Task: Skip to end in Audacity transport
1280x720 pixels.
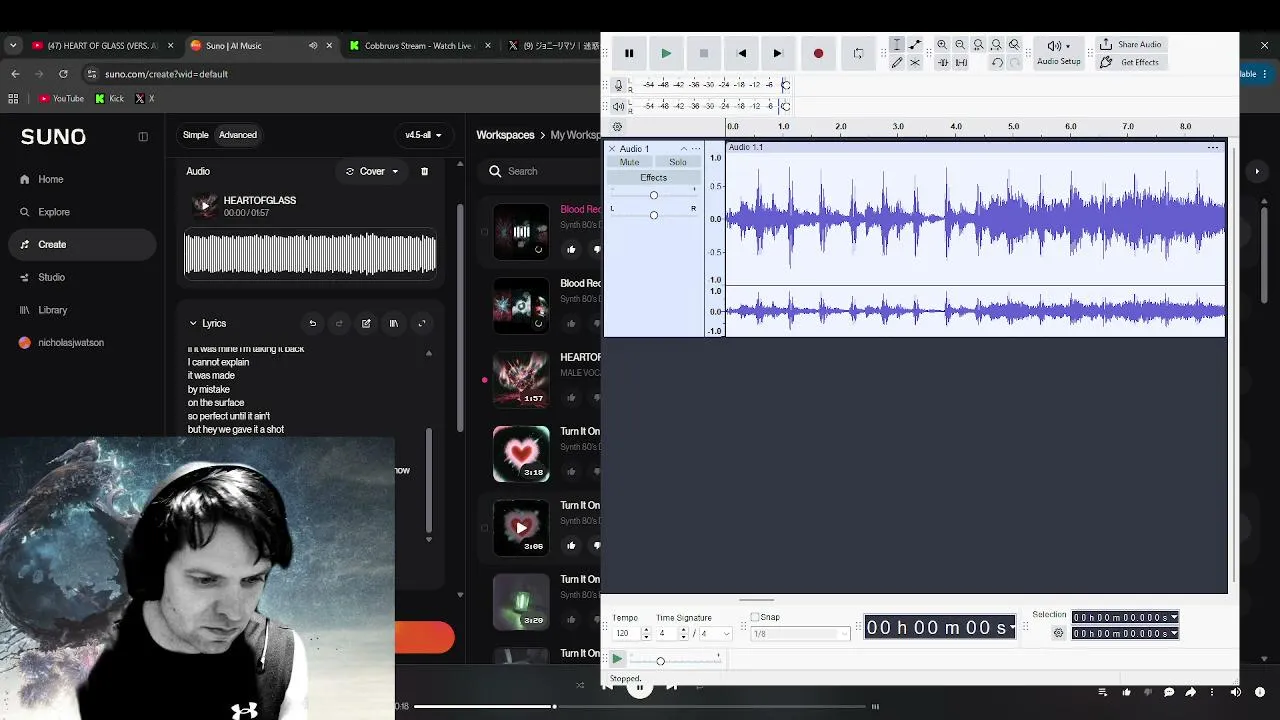Action: [x=778, y=53]
